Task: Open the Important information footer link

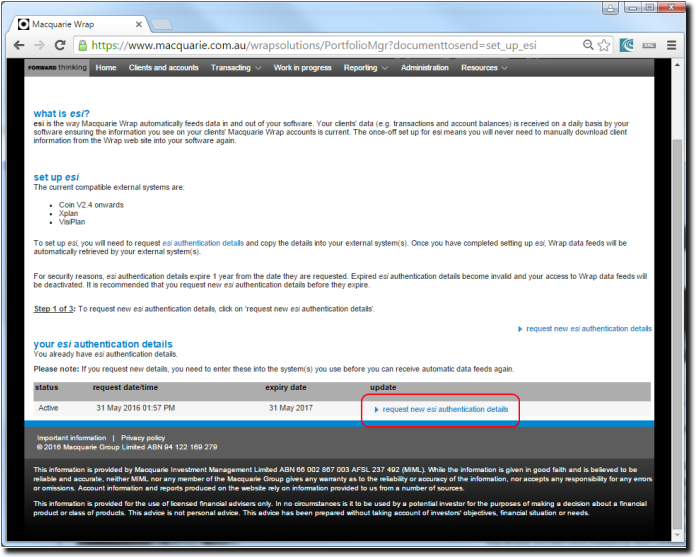Action: (x=71, y=438)
